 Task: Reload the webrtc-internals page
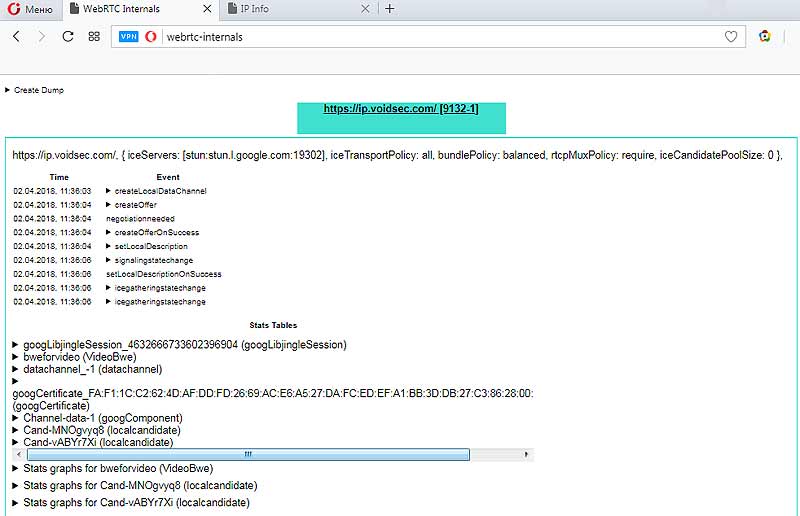[x=68, y=36]
